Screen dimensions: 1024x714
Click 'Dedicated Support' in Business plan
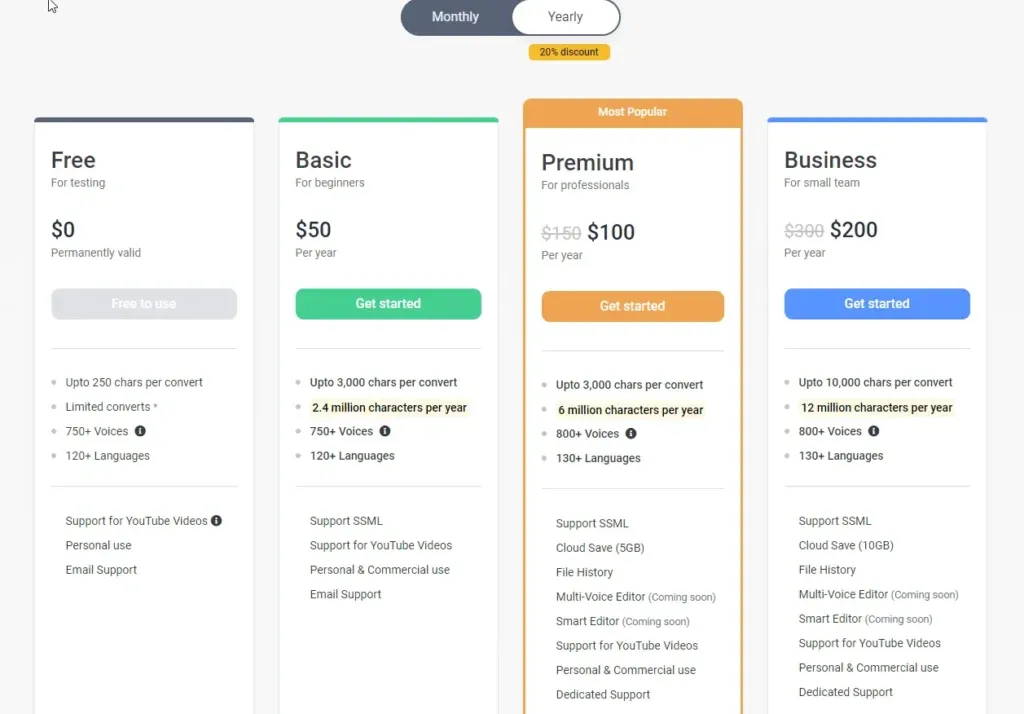click(845, 692)
